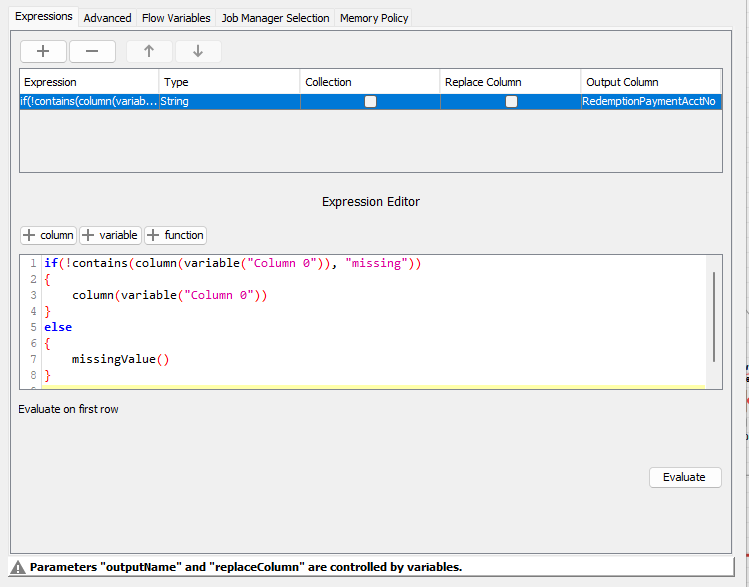Click the expression editor vertical scrollbar

click(714, 316)
